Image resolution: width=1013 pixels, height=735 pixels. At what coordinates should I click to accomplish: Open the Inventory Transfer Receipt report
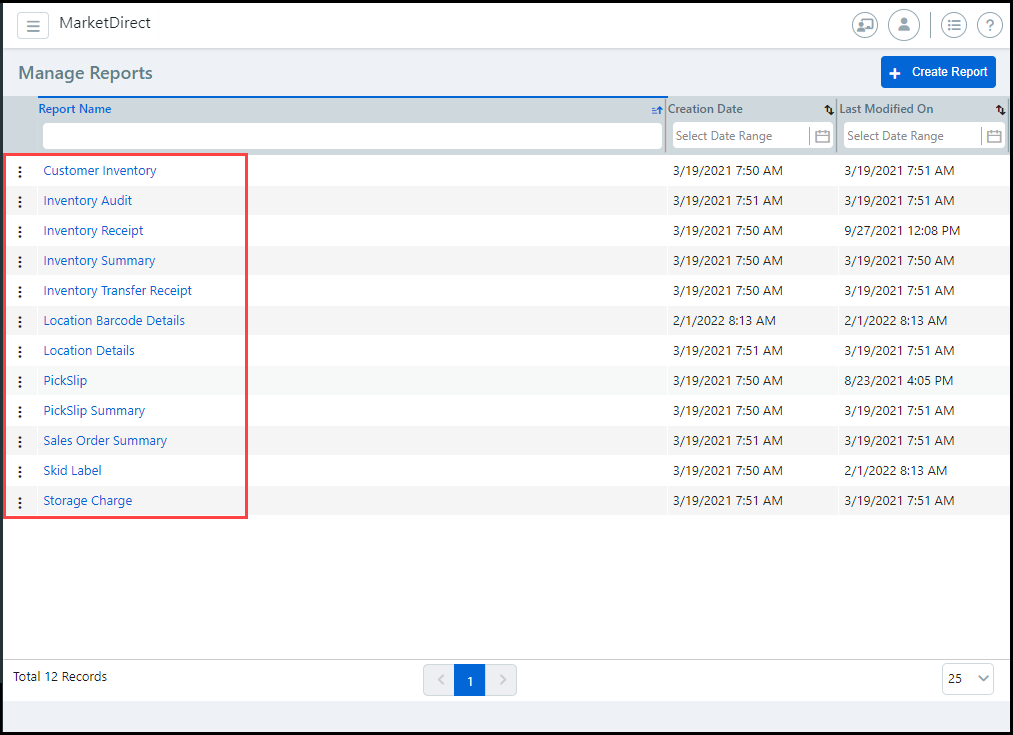pos(117,291)
